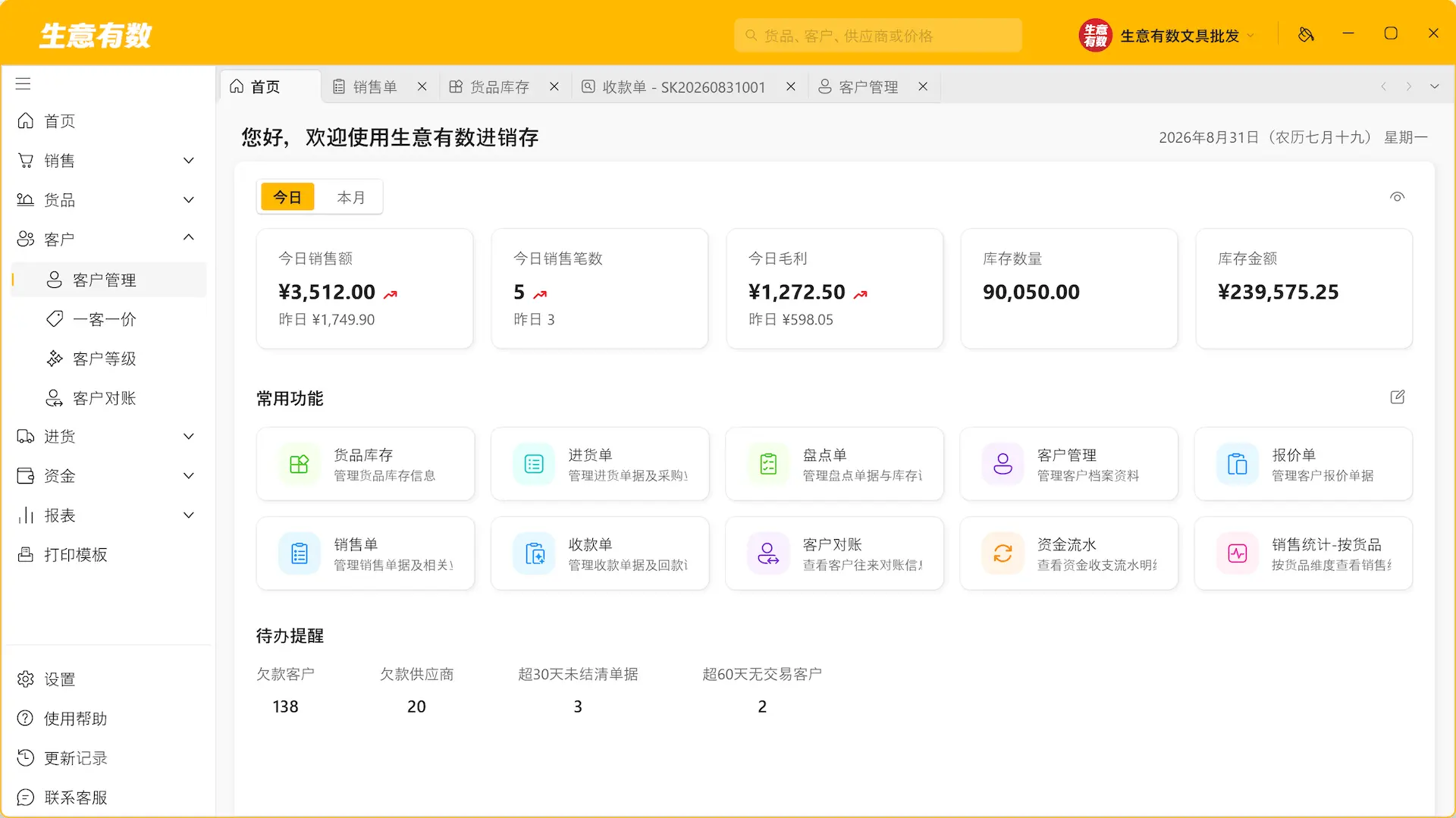Image resolution: width=1456 pixels, height=818 pixels.
Task: Click the 库存金额 statistics card
Action: point(1304,289)
